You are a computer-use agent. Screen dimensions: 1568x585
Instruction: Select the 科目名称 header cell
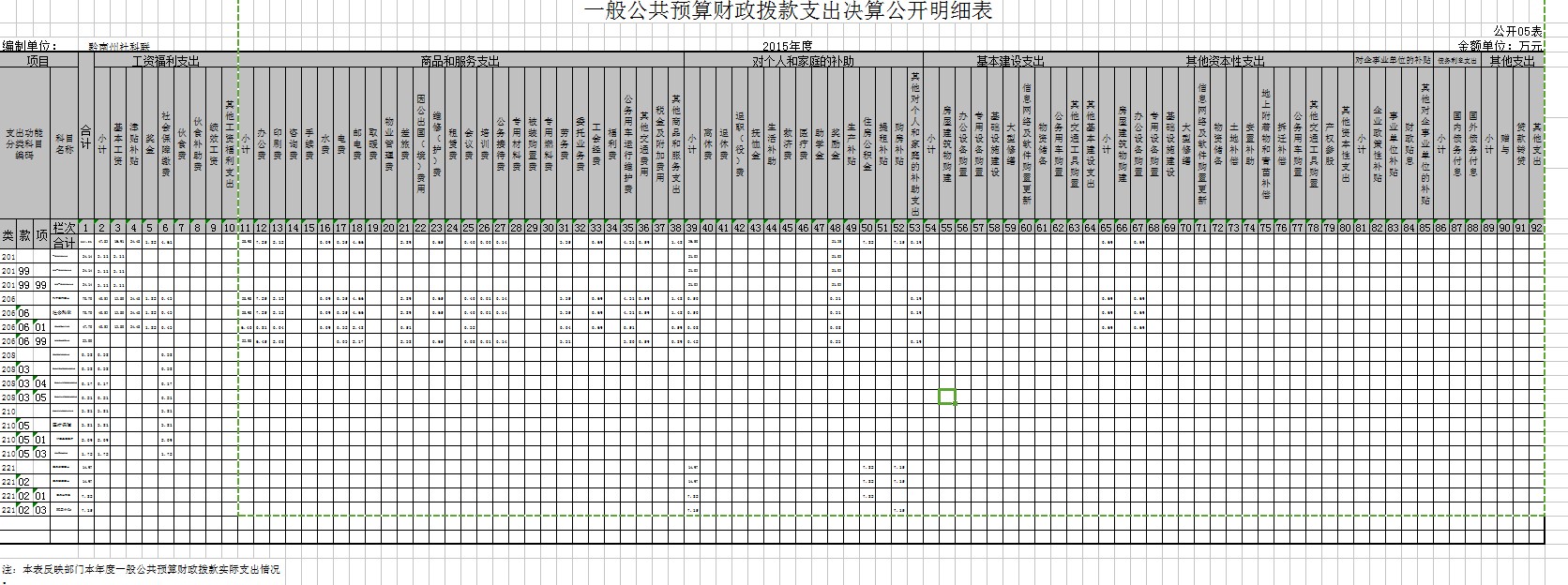click(x=65, y=143)
